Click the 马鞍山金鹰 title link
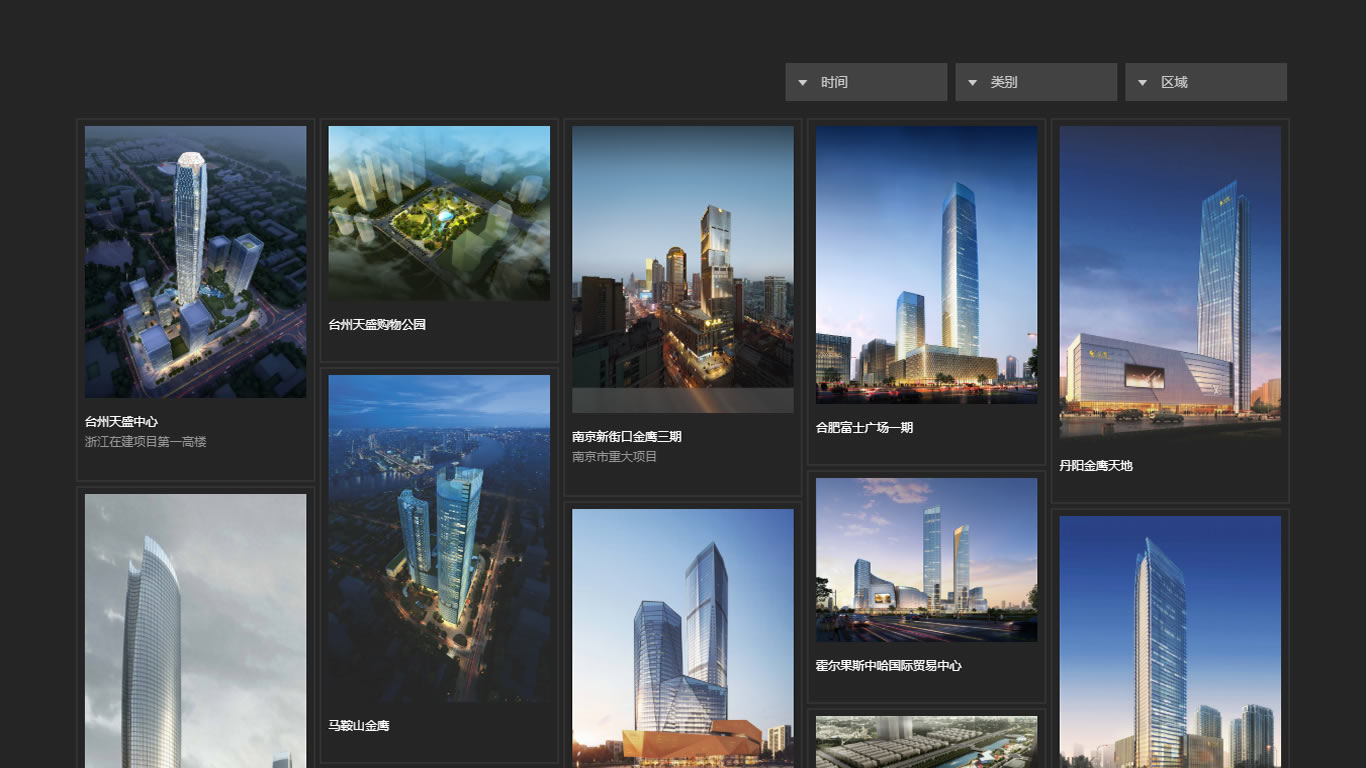 pos(359,726)
